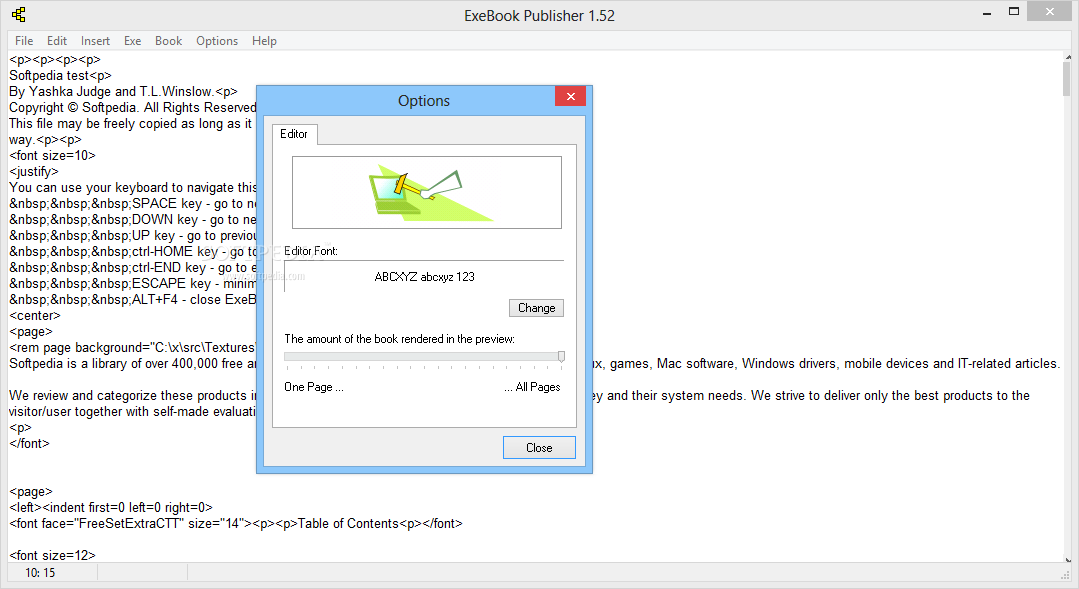Click the preview render amount slider handle
The width and height of the screenshot is (1079, 589).
click(562, 356)
